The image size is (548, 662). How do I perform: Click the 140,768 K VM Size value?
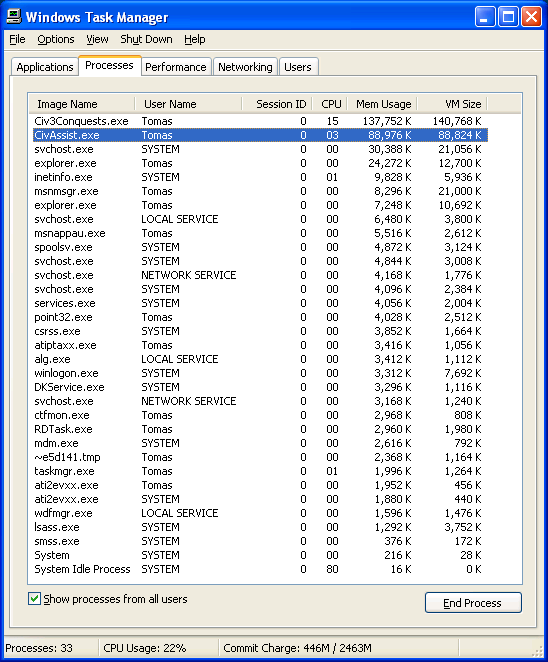point(457,121)
